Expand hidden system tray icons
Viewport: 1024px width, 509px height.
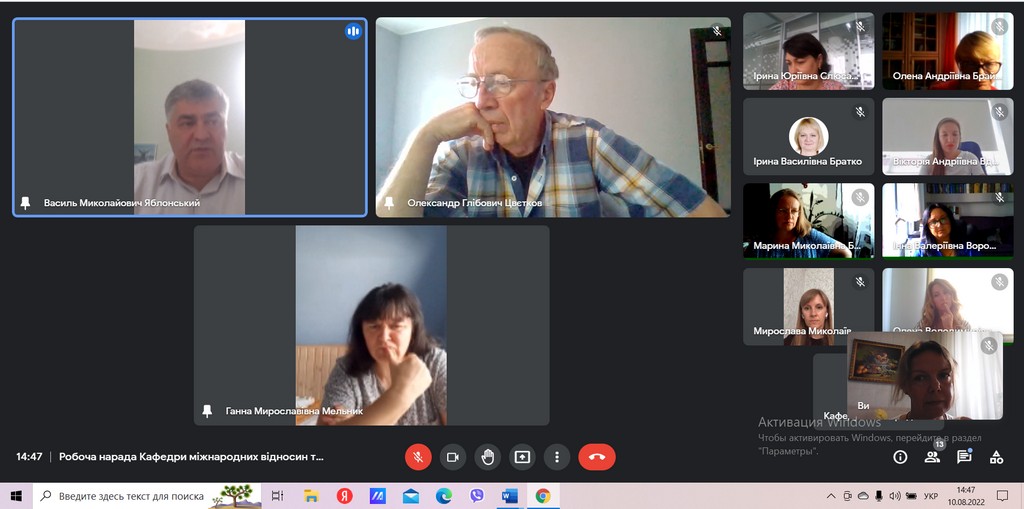[x=831, y=495]
